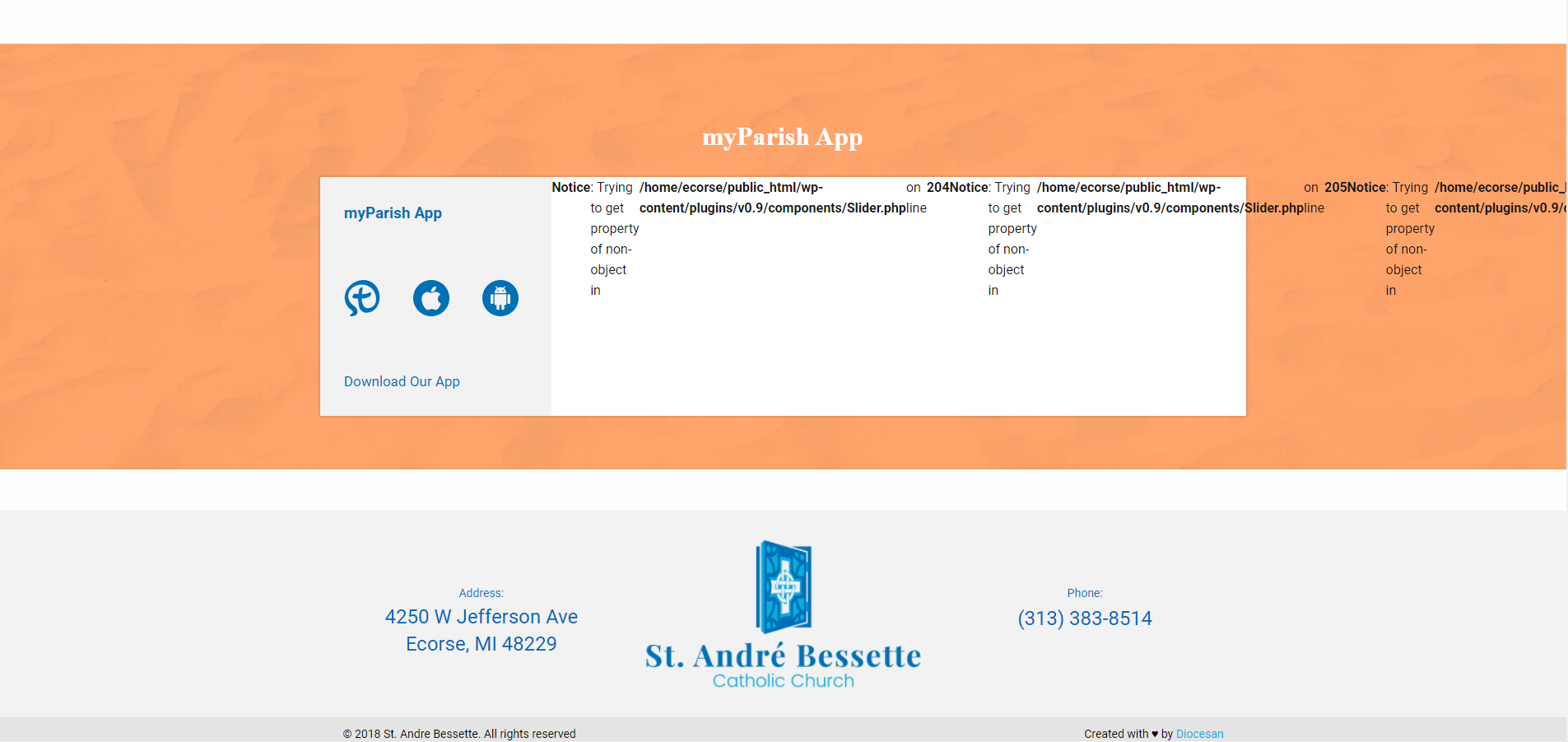The width and height of the screenshot is (1568, 742).
Task: Click the St. André Bessette title text
Action: tap(783, 656)
